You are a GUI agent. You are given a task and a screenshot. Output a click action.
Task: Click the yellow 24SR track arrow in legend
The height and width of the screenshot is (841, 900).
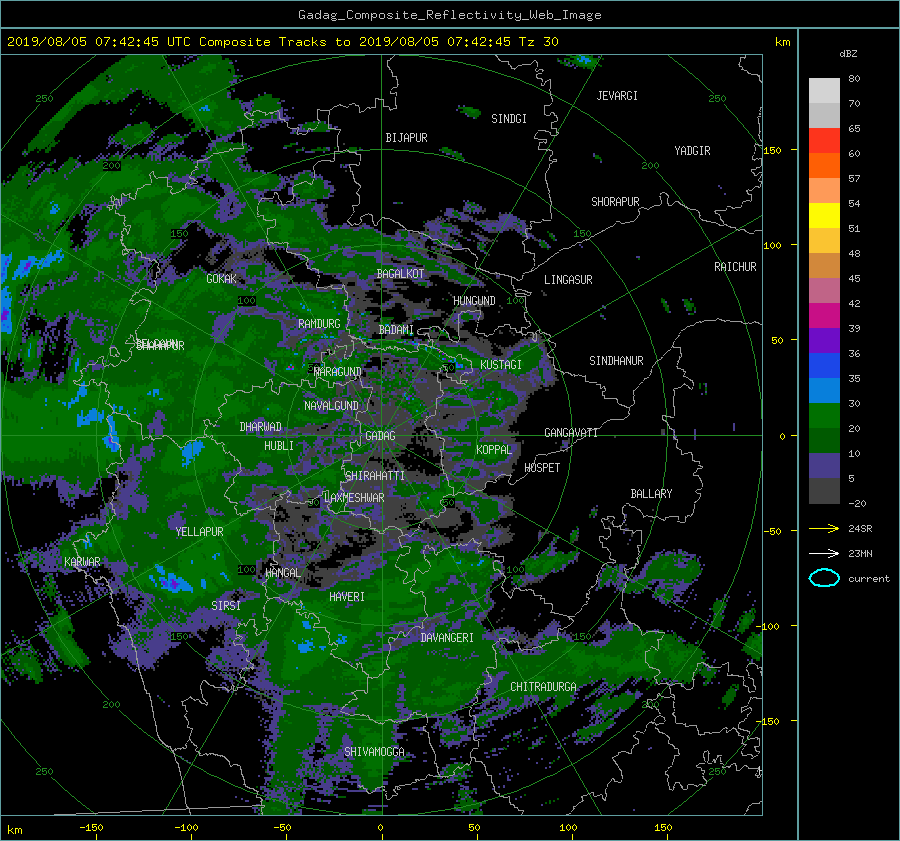824,528
